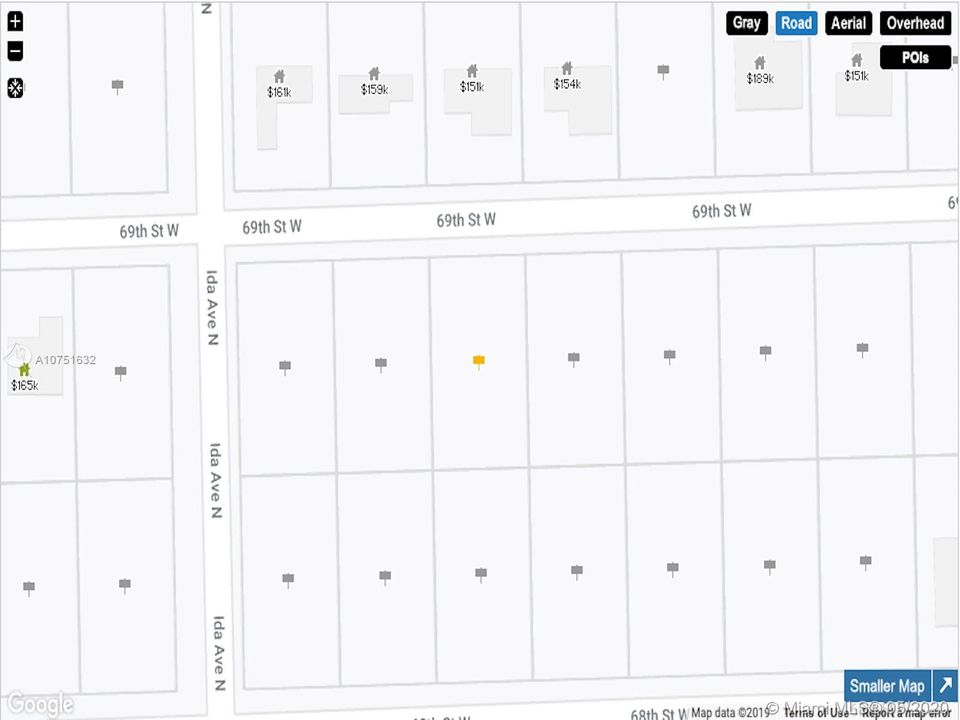Select the $189k house marker
Screen dimensions: 960x720
760,70
